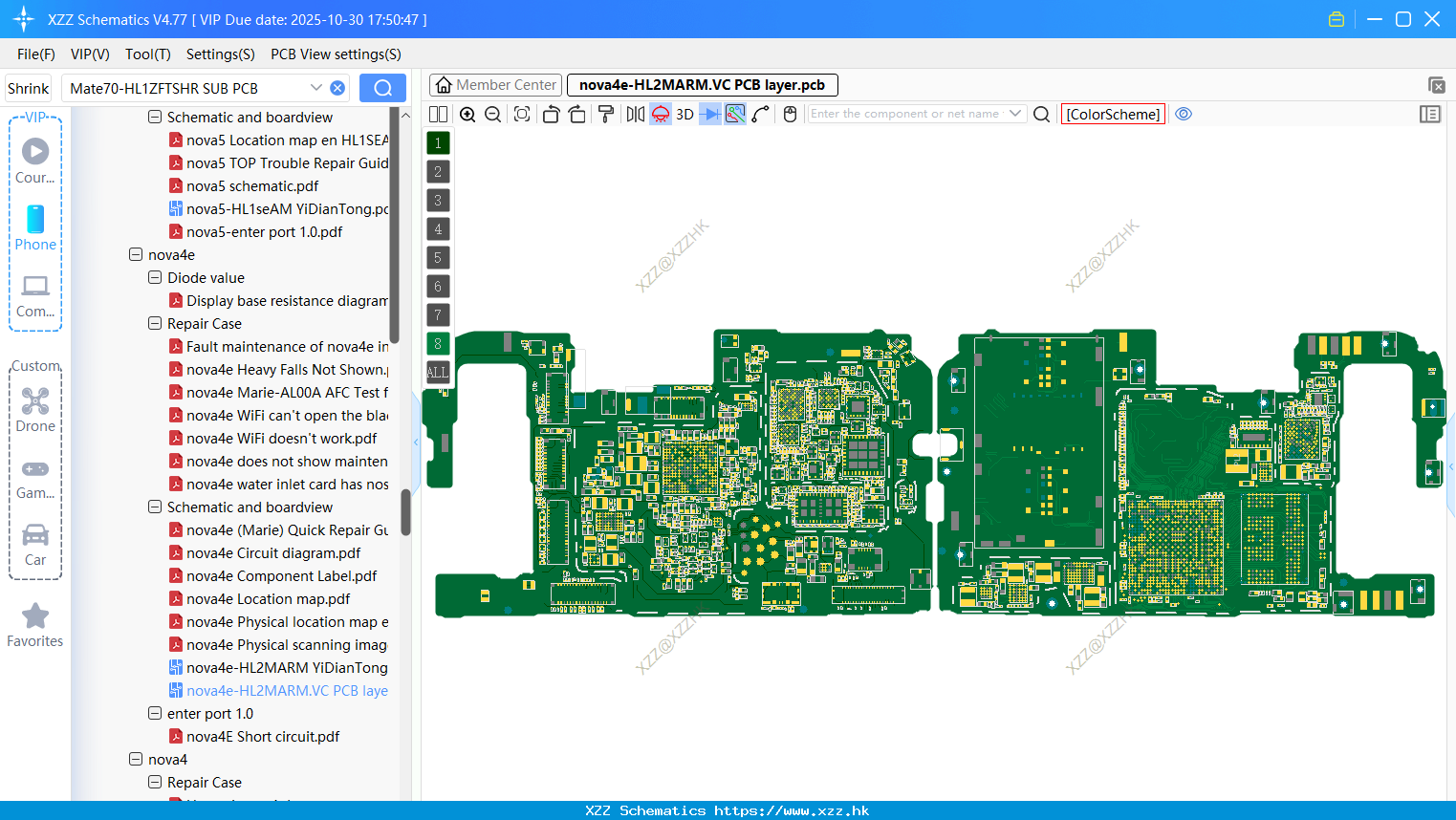Click the blue search button

tap(382, 88)
